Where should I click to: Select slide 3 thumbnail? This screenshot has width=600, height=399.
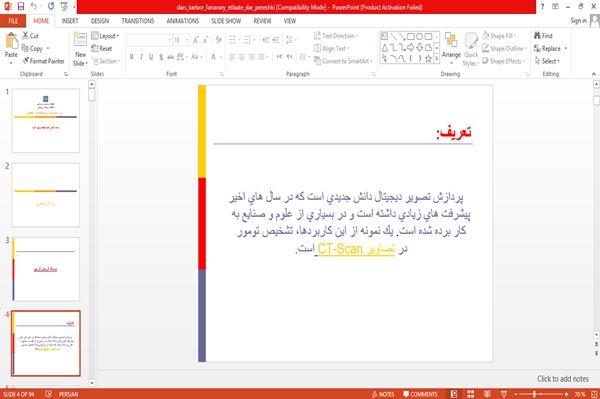46,269
